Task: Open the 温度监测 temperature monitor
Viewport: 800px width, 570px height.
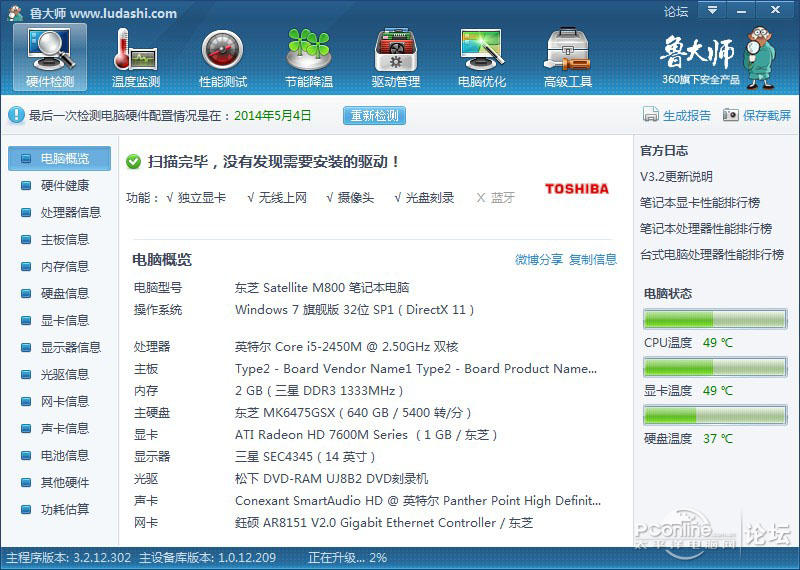Action: click(x=136, y=58)
